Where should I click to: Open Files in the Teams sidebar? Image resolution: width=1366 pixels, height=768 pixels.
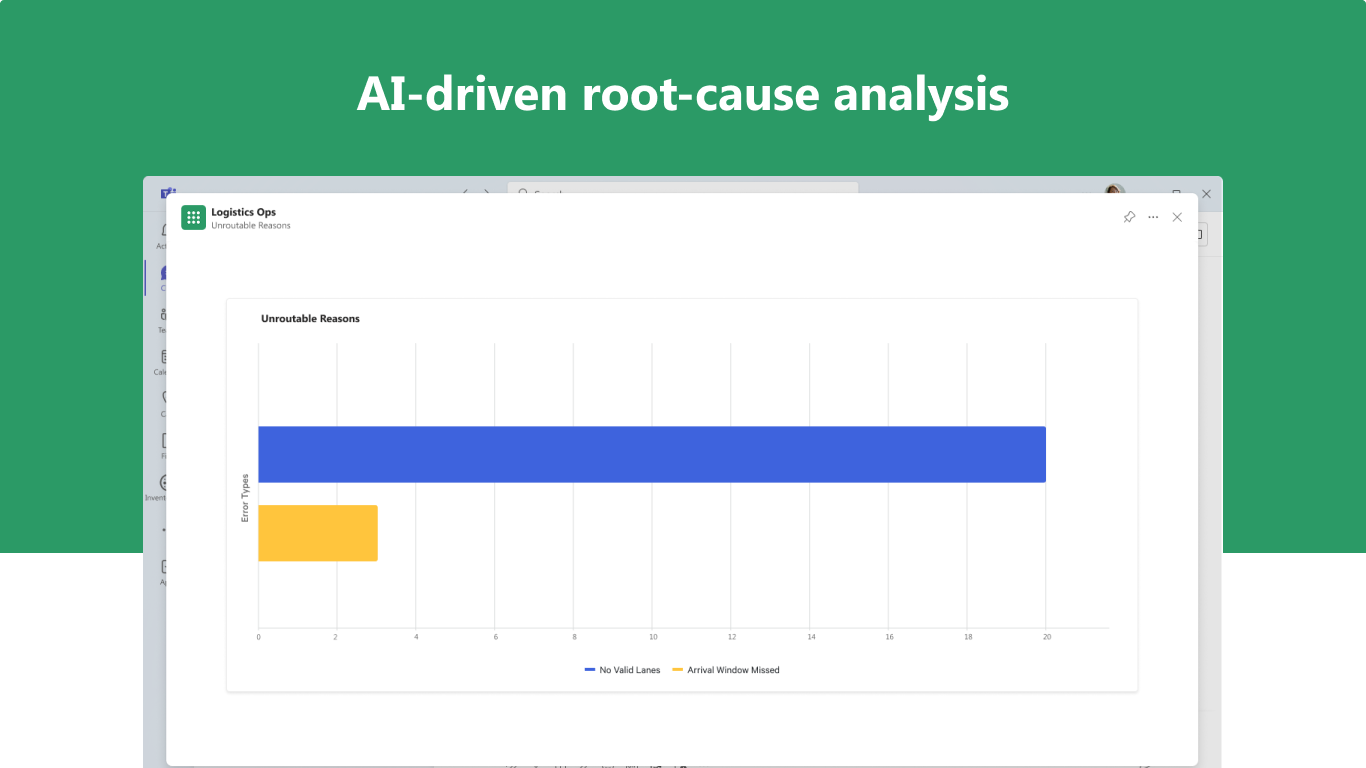[160, 446]
